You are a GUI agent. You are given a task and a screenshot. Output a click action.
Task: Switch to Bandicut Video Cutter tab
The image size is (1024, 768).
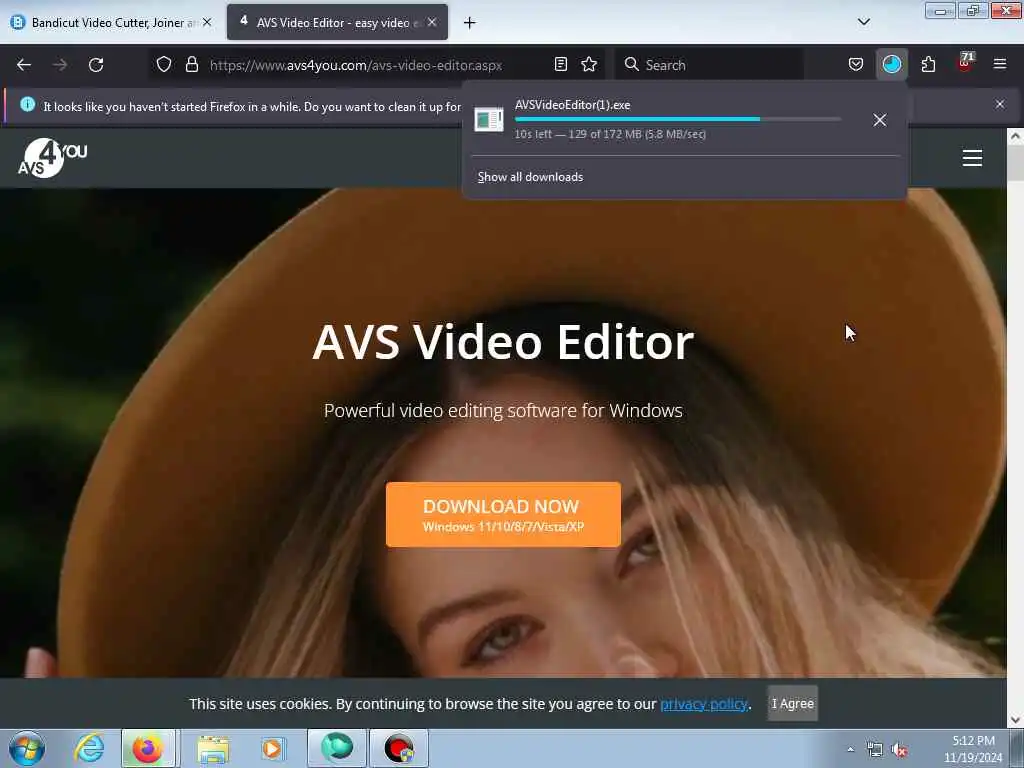click(x=111, y=23)
